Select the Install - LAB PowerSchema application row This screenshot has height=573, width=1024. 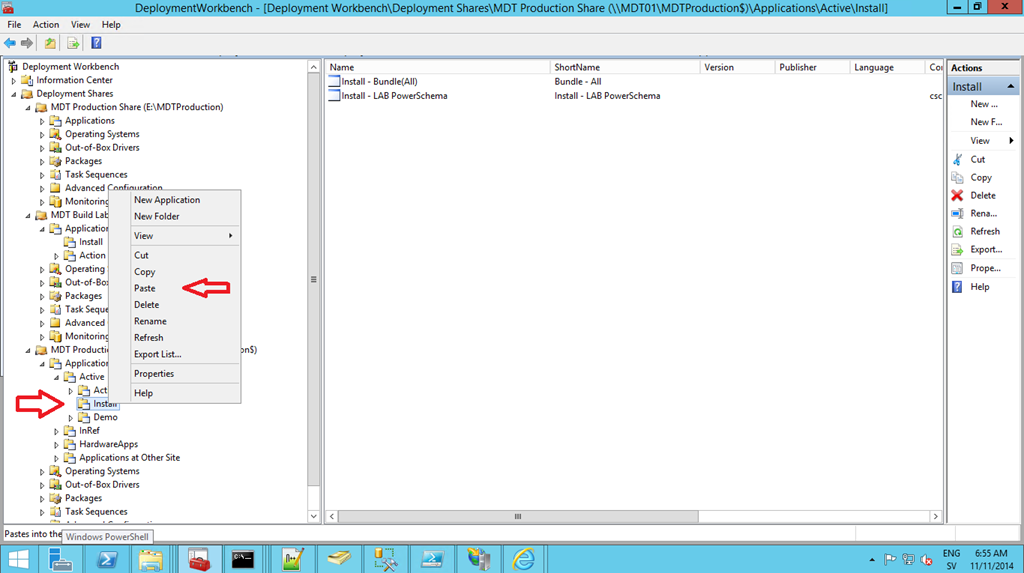(x=394, y=96)
